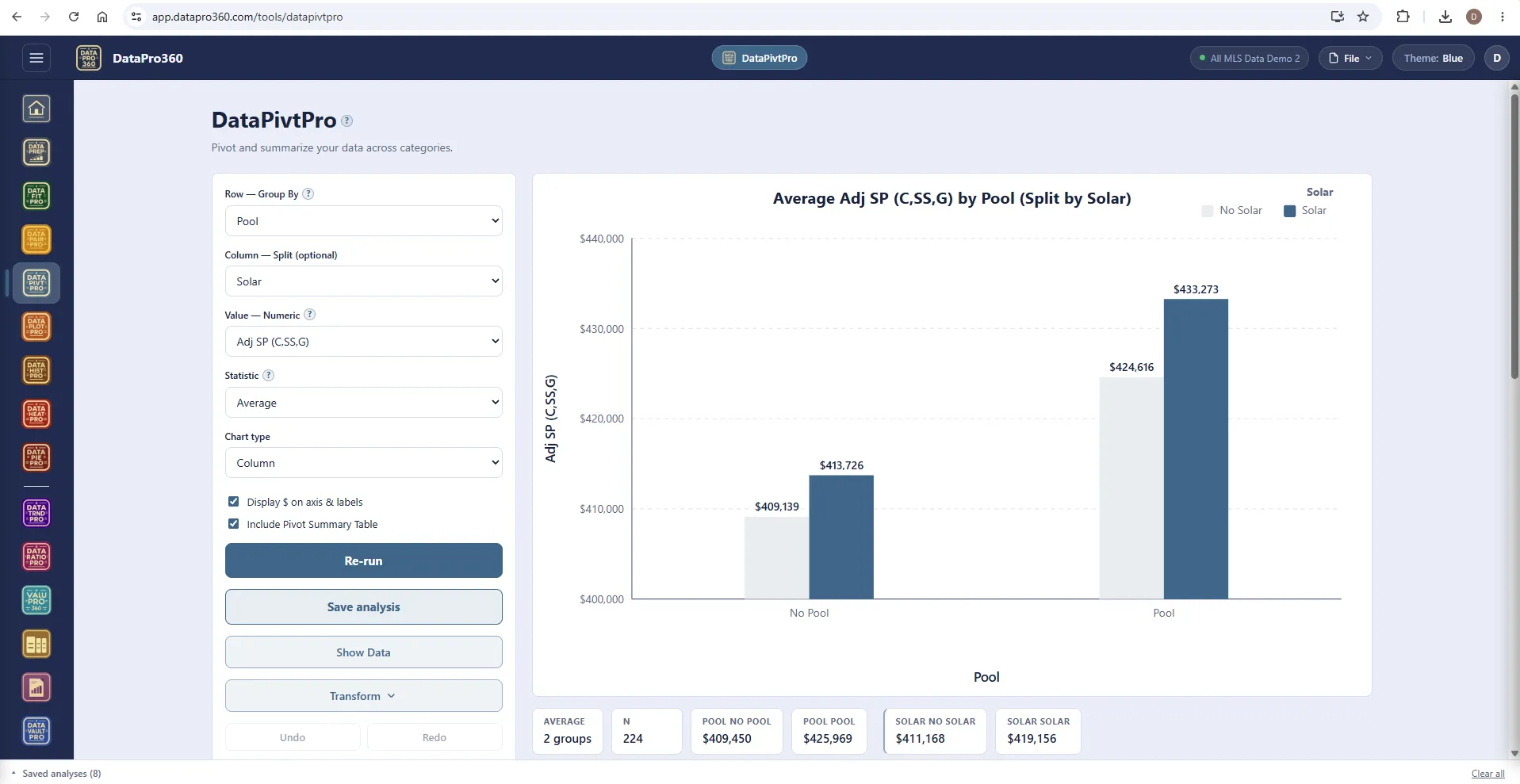Click the Re-run button
The image size is (1520, 784).
(x=363, y=560)
